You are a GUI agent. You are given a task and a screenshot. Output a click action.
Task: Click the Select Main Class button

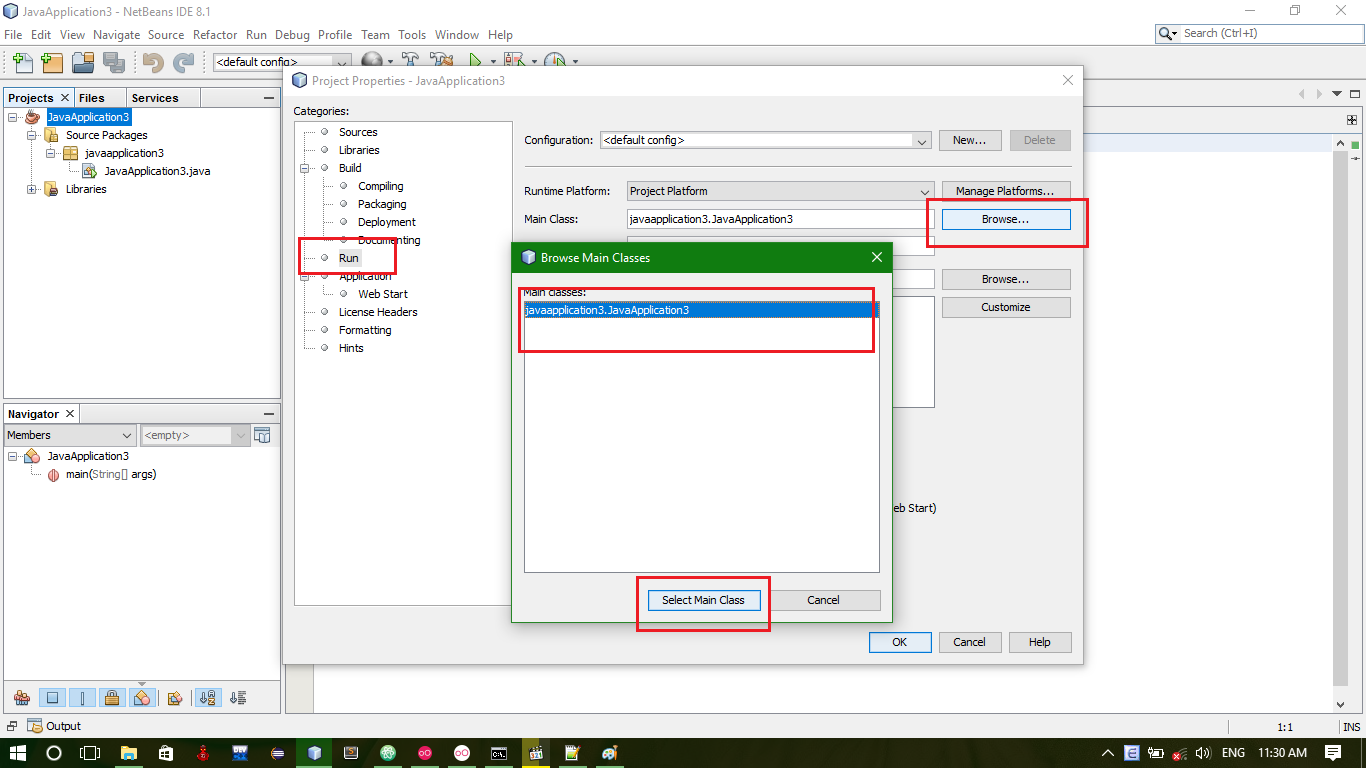click(x=703, y=600)
